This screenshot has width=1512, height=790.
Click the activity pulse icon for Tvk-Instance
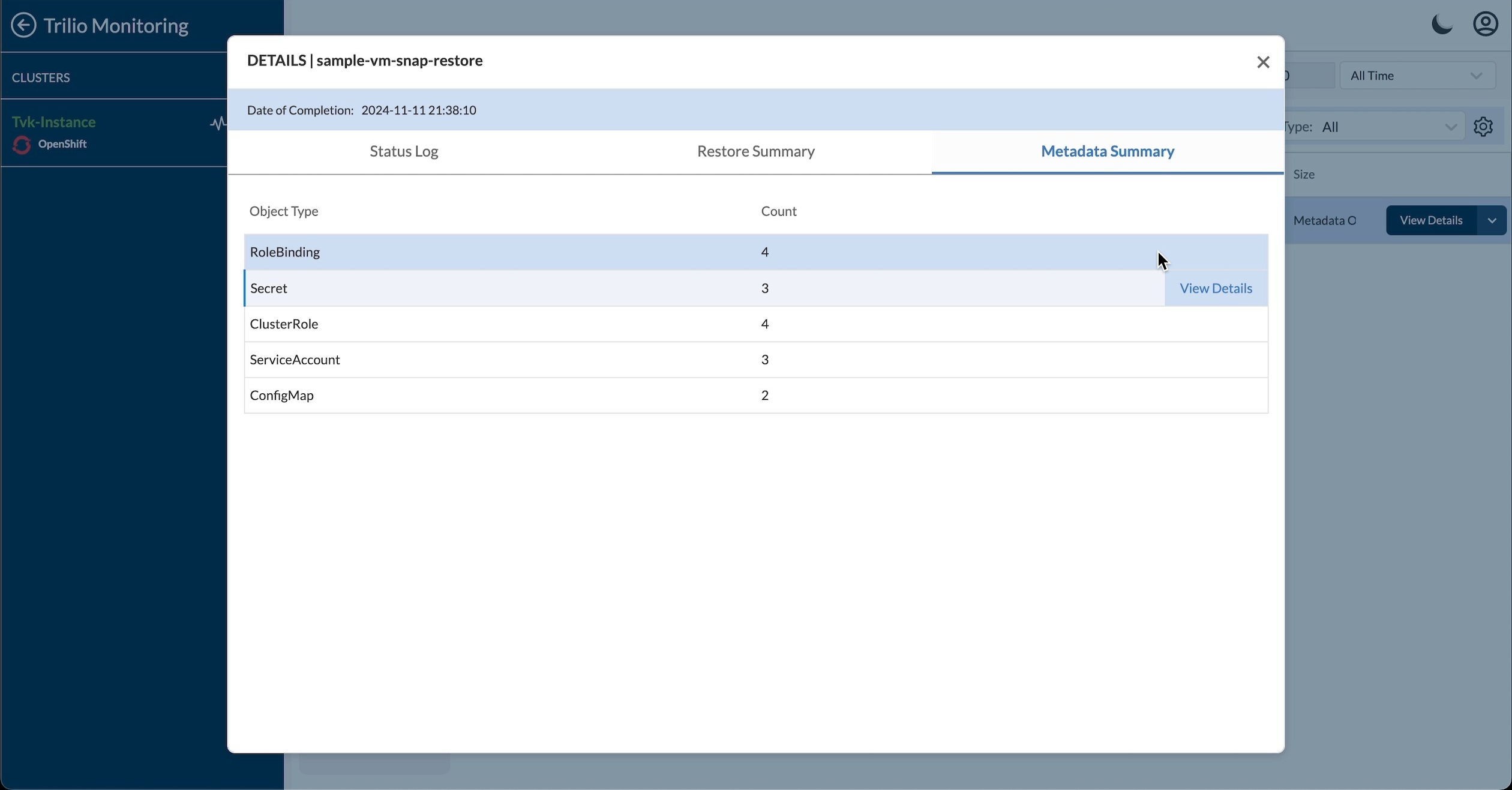click(218, 124)
